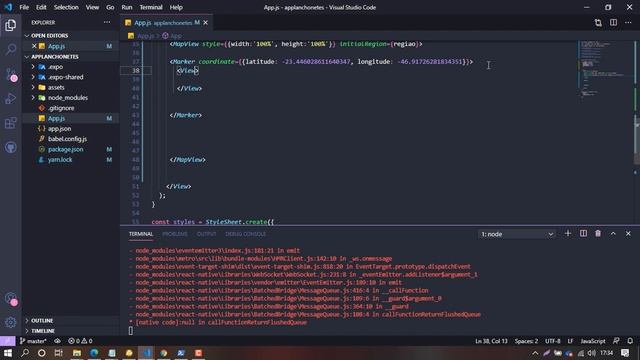The image size is (640, 360).
Task: Open the File menu
Action: tap(24, 7)
